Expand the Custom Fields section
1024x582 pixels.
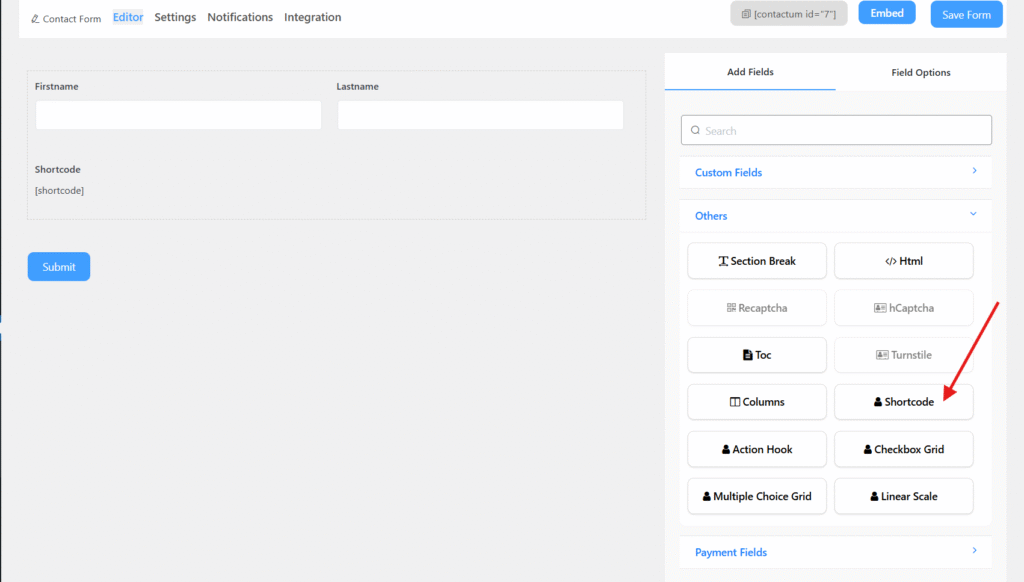pos(835,172)
